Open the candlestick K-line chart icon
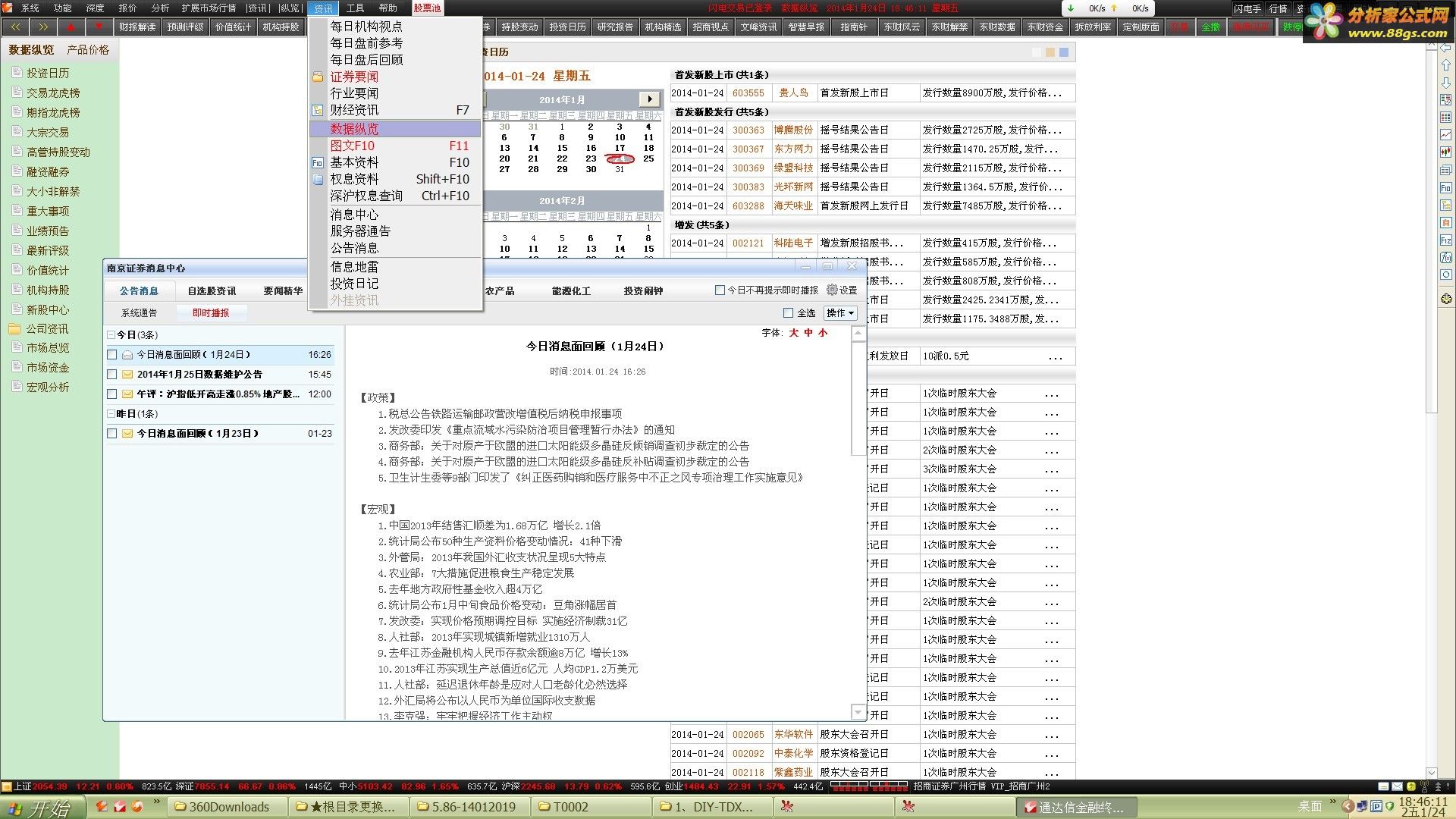 (x=1446, y=152)
